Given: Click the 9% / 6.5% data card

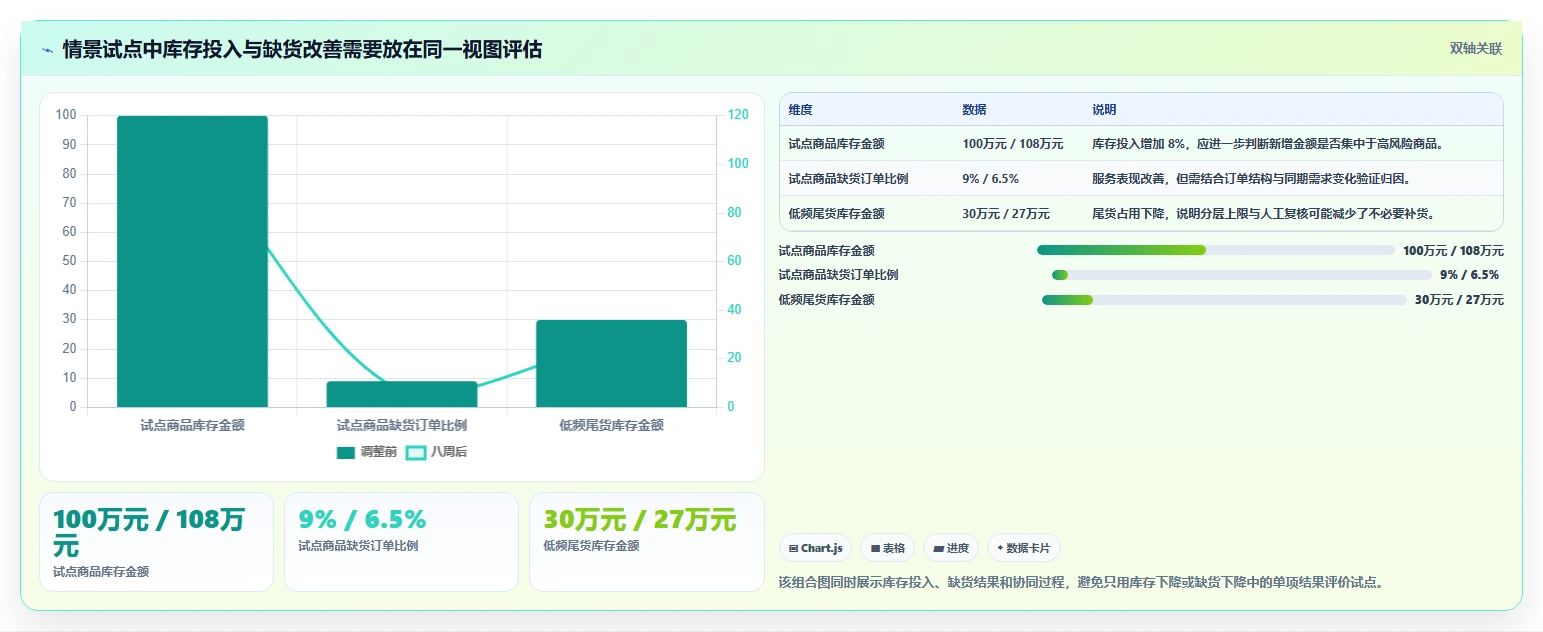Looking at the screenshot, I should [401, 542].
